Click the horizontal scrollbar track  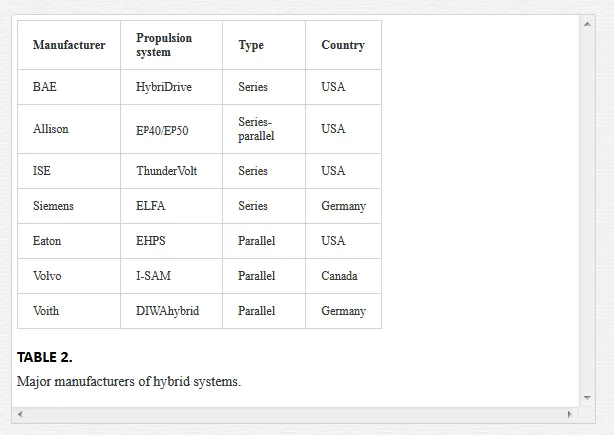[x=295, y=414]
